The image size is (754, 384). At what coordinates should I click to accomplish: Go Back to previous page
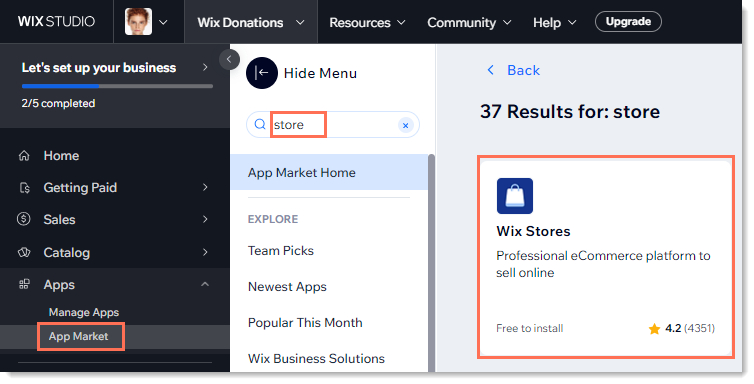pos(523,70)
